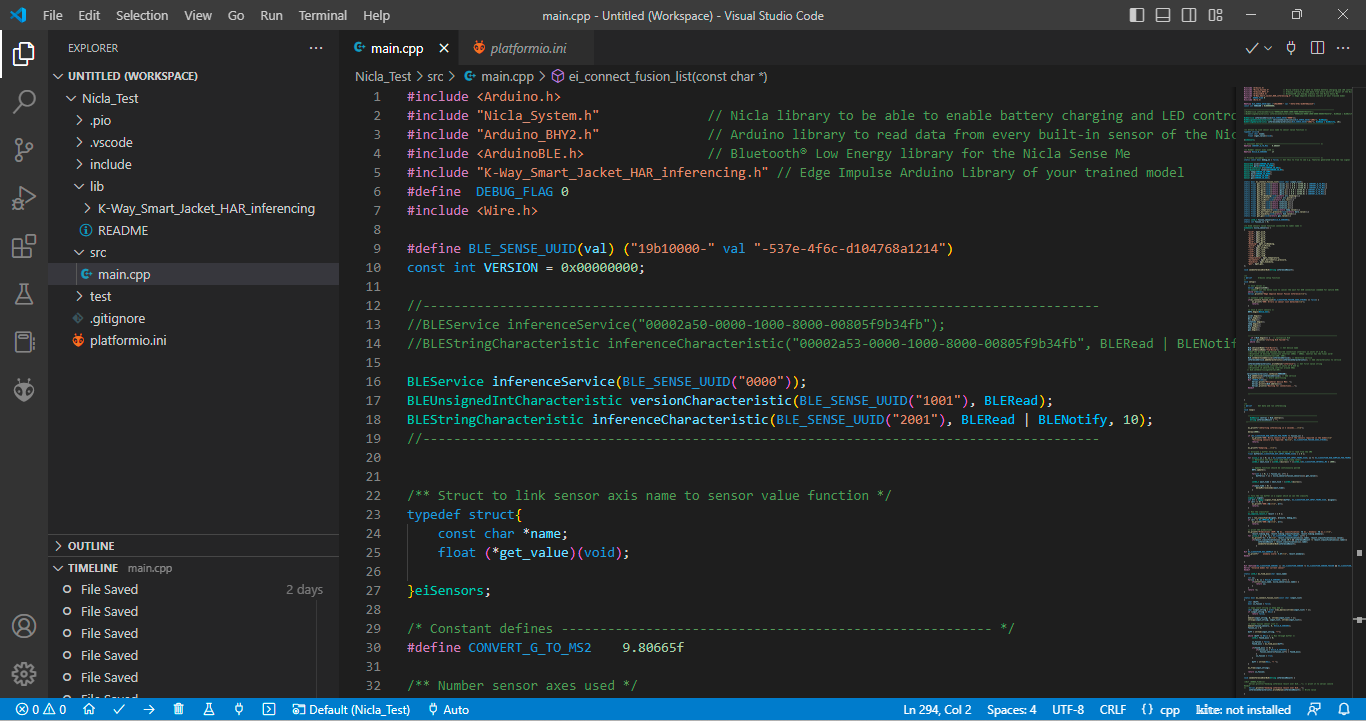Click the CRLF line ending indicator
Image resolution: width=1366 pixels, height=721 pixels.
[1113, 709]
